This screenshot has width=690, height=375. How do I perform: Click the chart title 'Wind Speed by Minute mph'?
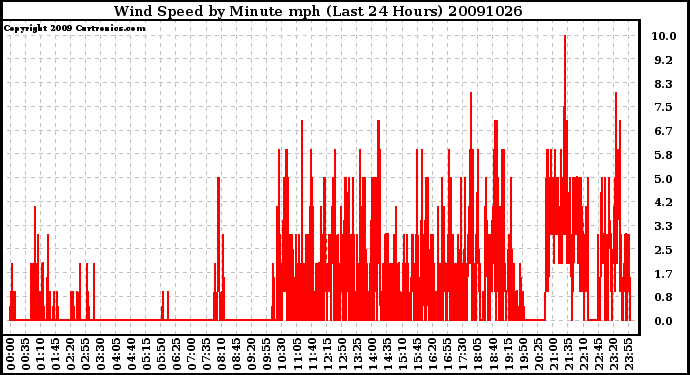click(x=217, y=11)
